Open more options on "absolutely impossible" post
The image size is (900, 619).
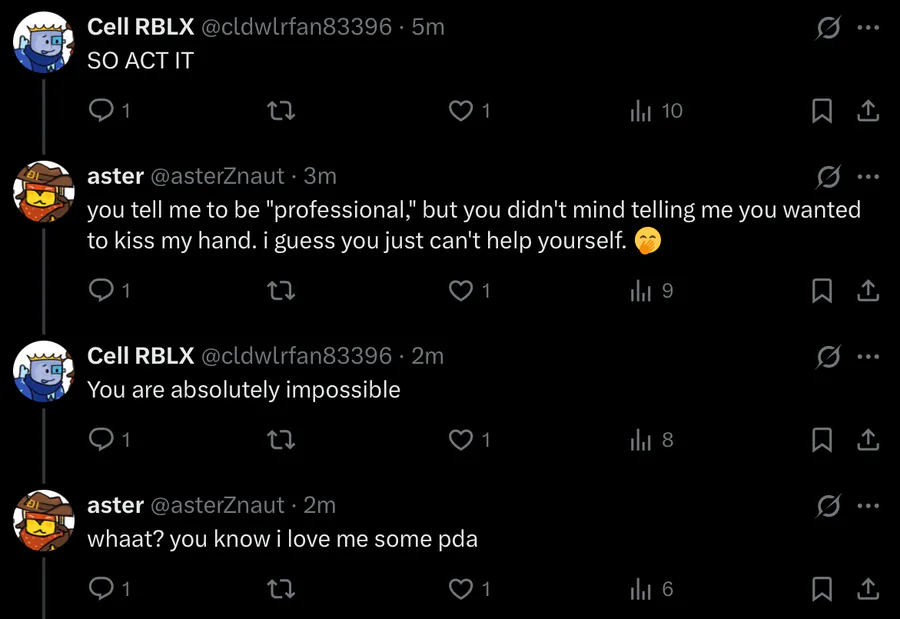pos(868,356)
